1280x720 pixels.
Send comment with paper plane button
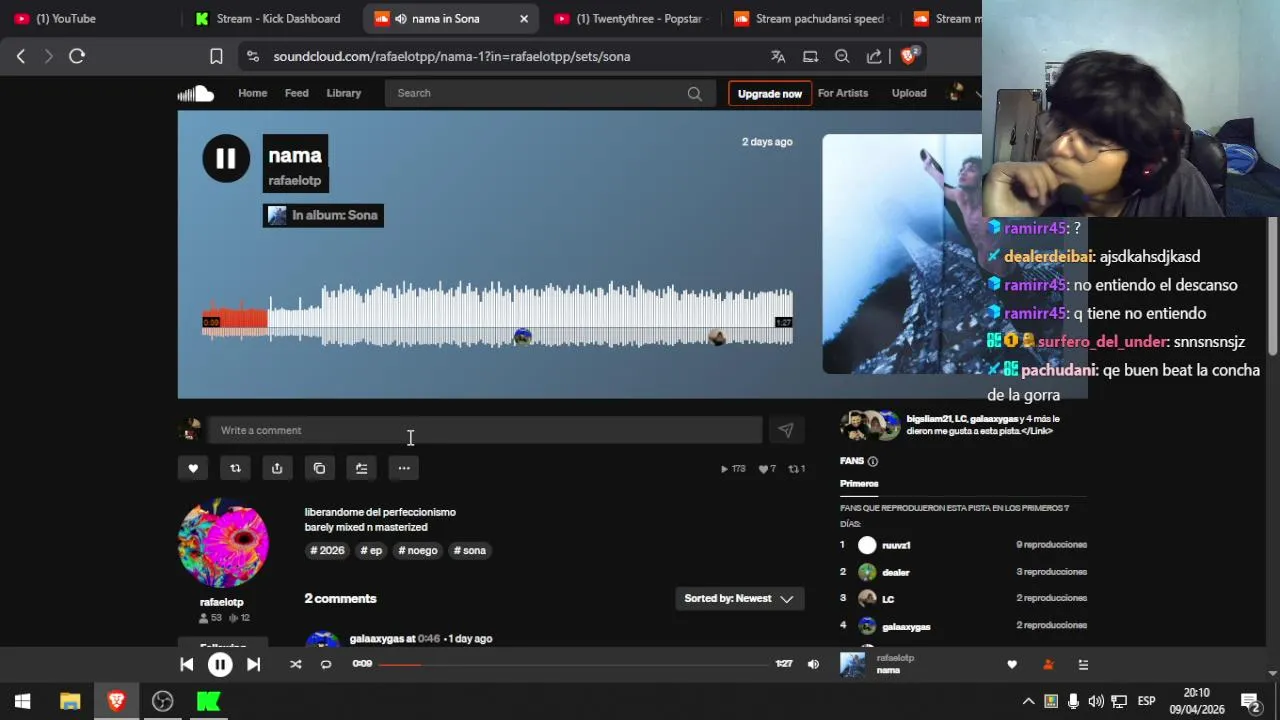(x=785, y=430)
